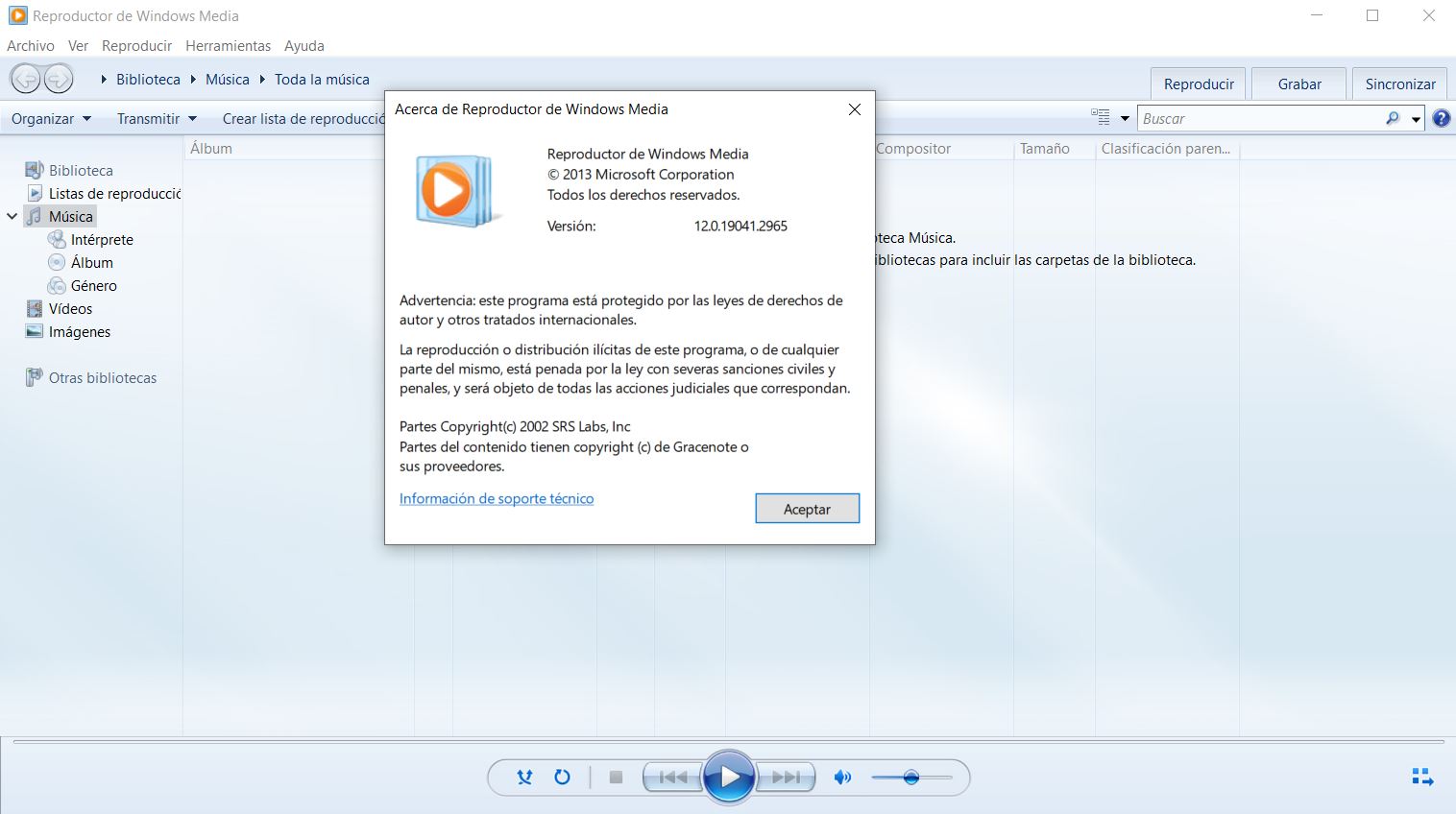This screenshot has width=1456, height=814.
Task: Click the Back navigation arrow
Action: click(x=26, y=79)
